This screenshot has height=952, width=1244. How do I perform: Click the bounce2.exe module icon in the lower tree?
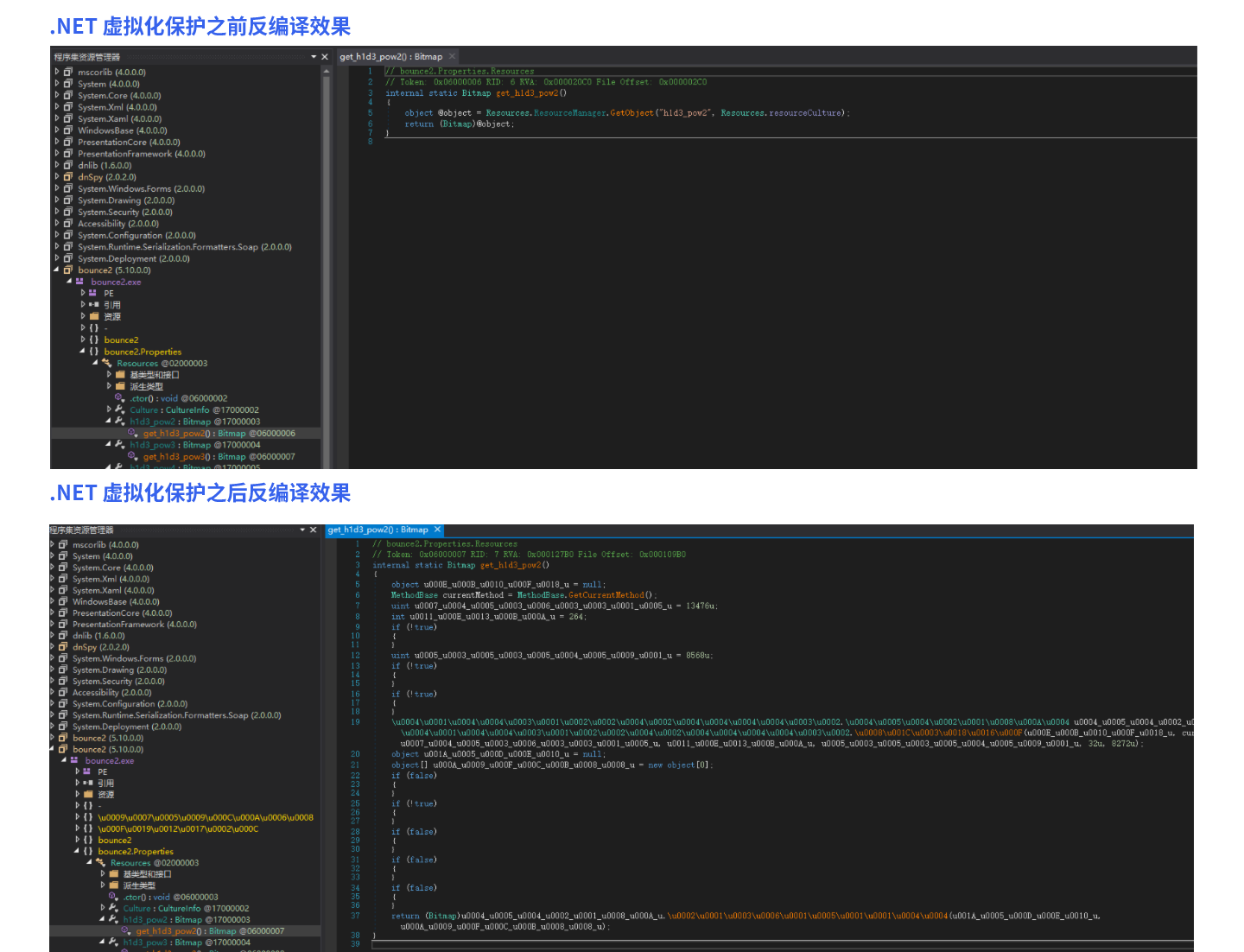point(74,760)
